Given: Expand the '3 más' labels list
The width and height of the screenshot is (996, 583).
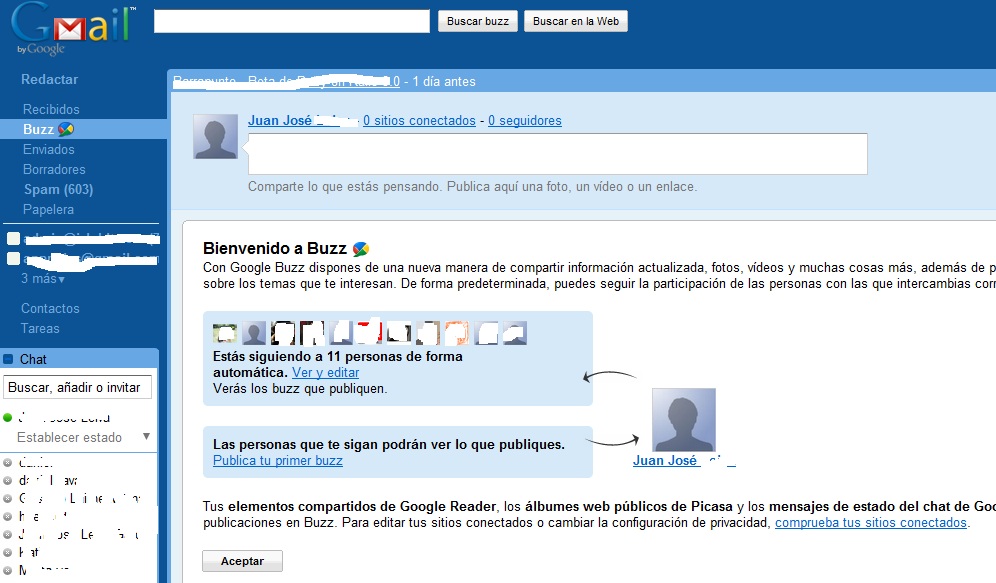Looking at the screenshot, I should click(x=43, y=279).
